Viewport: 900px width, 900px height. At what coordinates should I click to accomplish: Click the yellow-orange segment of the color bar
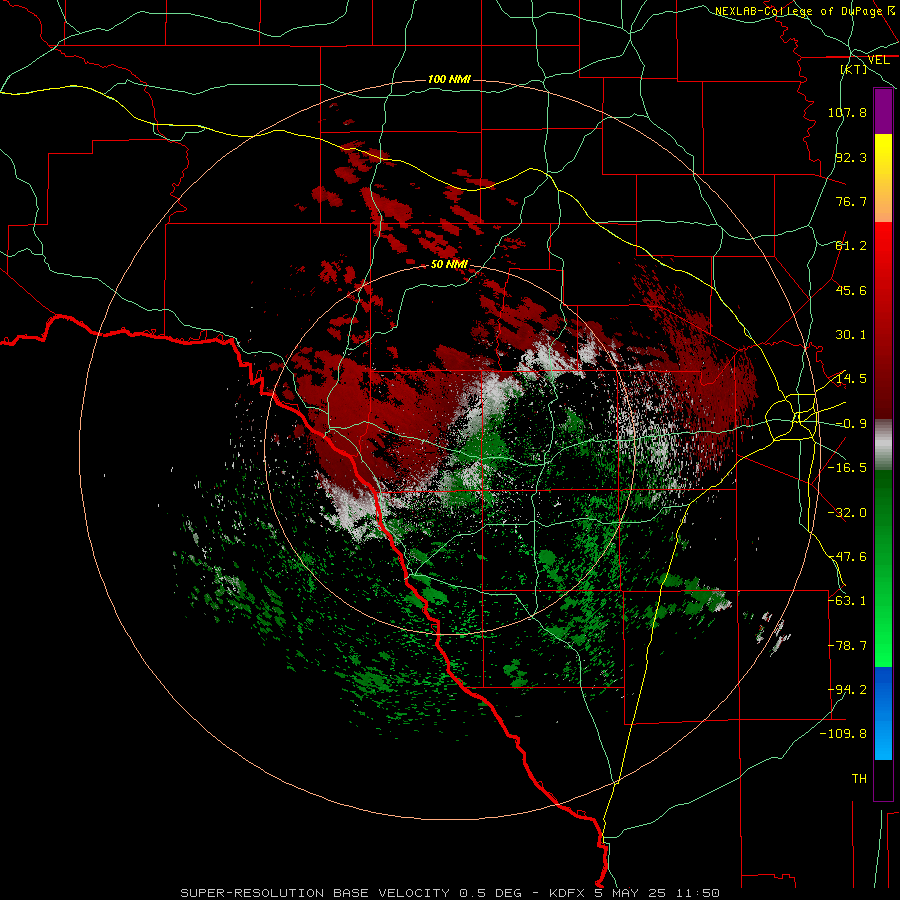click(883, 178)
